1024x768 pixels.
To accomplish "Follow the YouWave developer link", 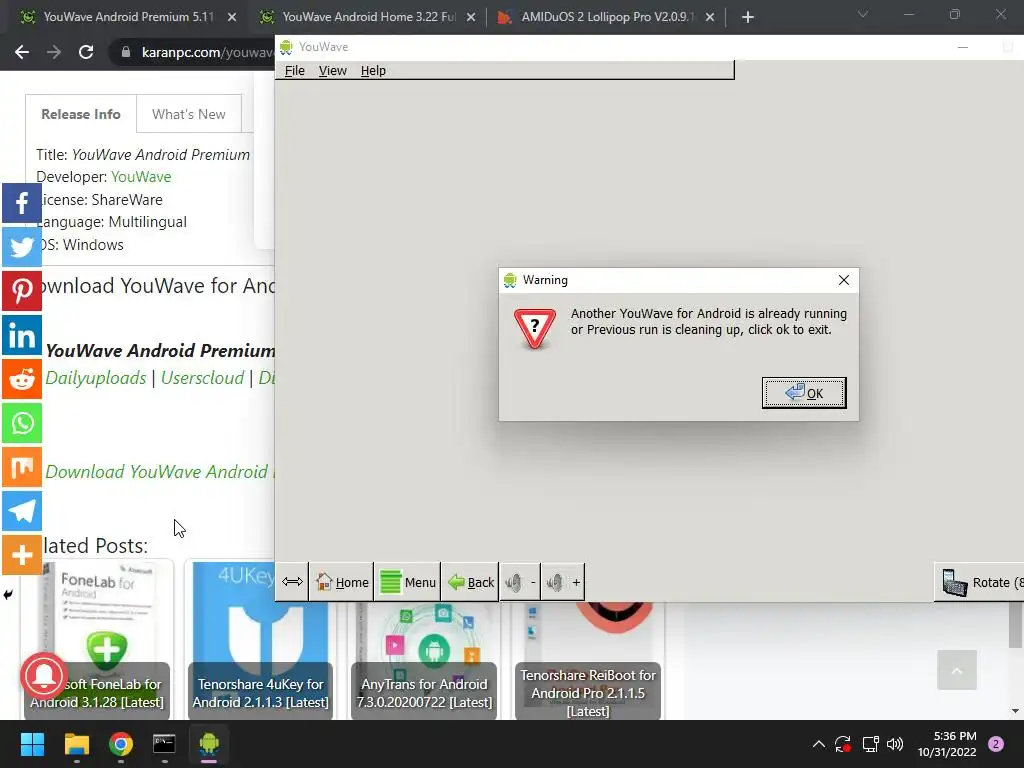I will [141, 177].
